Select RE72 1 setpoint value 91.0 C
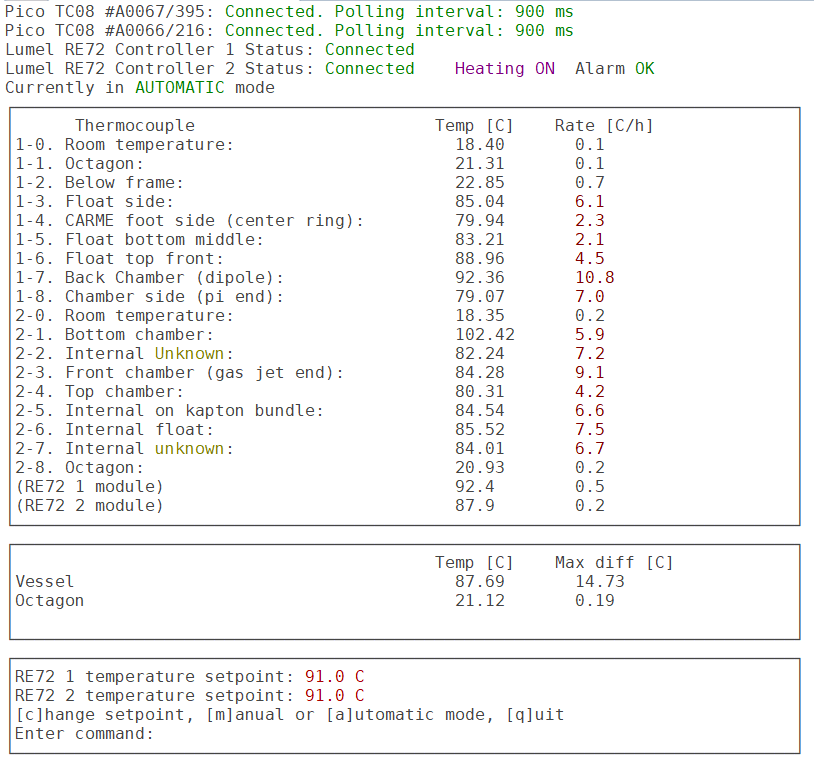This screenshot has width=814, height=759. pyautogui.click(x=334, y=677)
